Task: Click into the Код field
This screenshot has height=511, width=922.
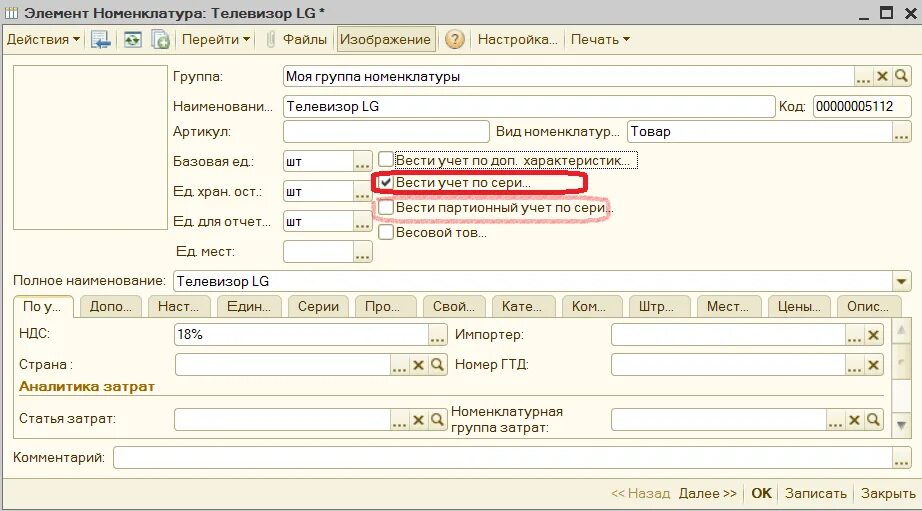Action: click(x=862, y=106)
